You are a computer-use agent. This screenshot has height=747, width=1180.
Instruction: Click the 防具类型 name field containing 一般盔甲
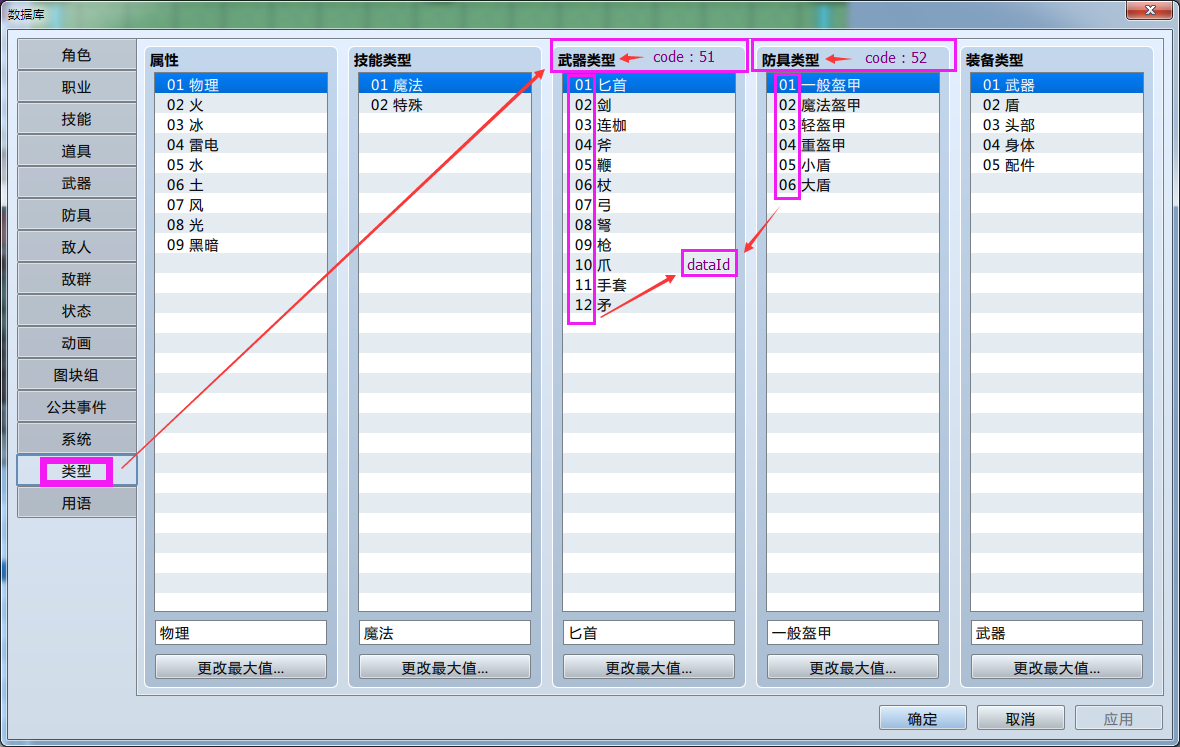point(853,633)
